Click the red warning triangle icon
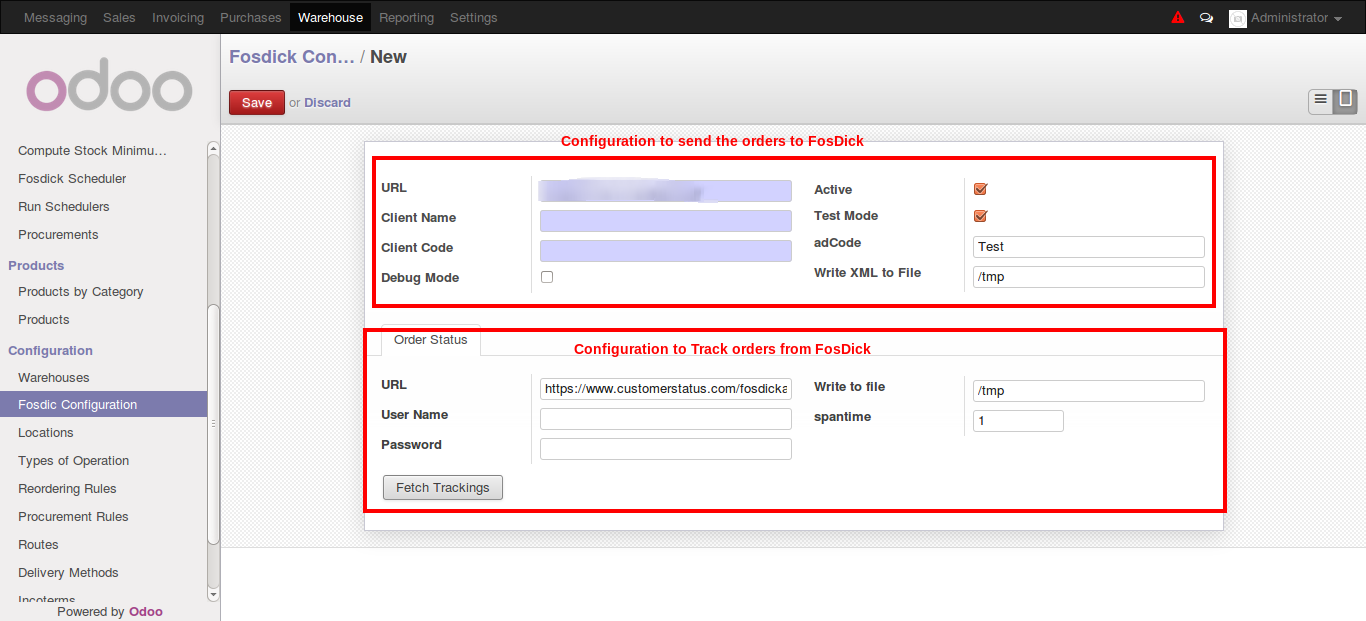Screen dimensions: 1366x621 [x=1178, y=17]
